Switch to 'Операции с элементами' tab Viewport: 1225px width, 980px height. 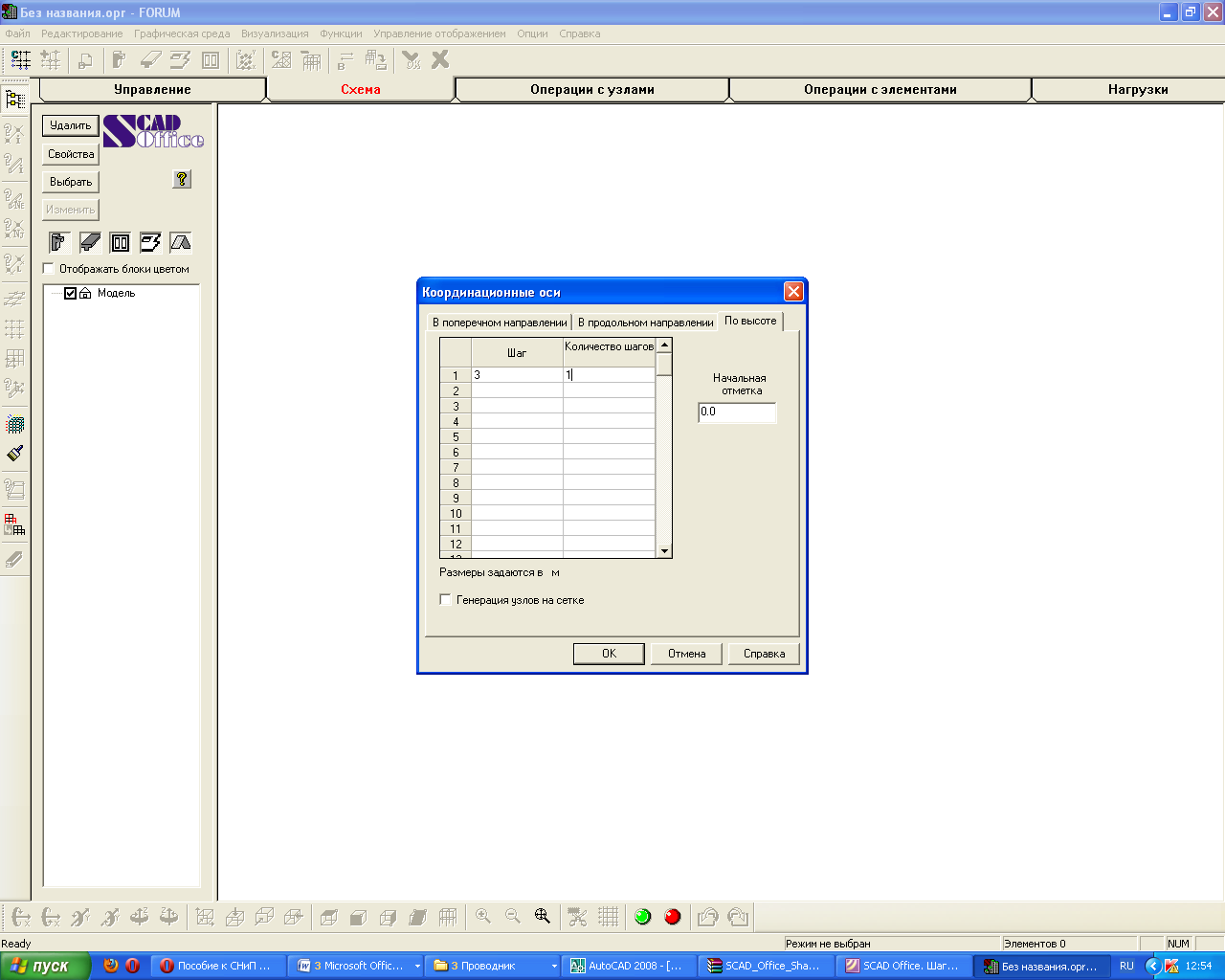pos(880,89)
